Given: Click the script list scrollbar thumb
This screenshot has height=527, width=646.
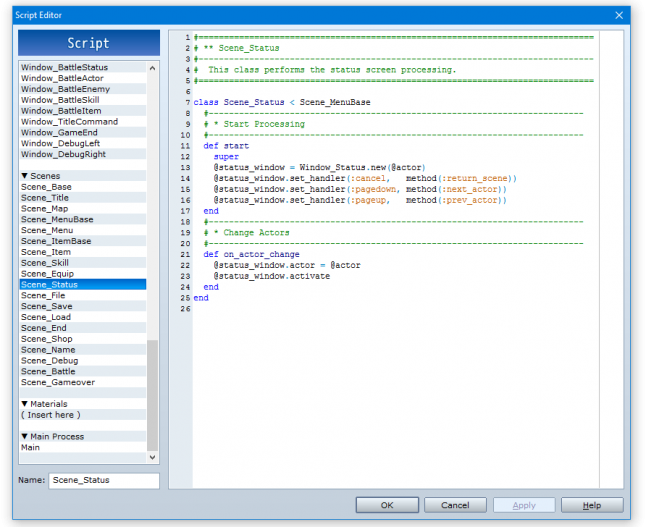Looking at the screenshot, I should pyautogui.click(x=153, y=395).
